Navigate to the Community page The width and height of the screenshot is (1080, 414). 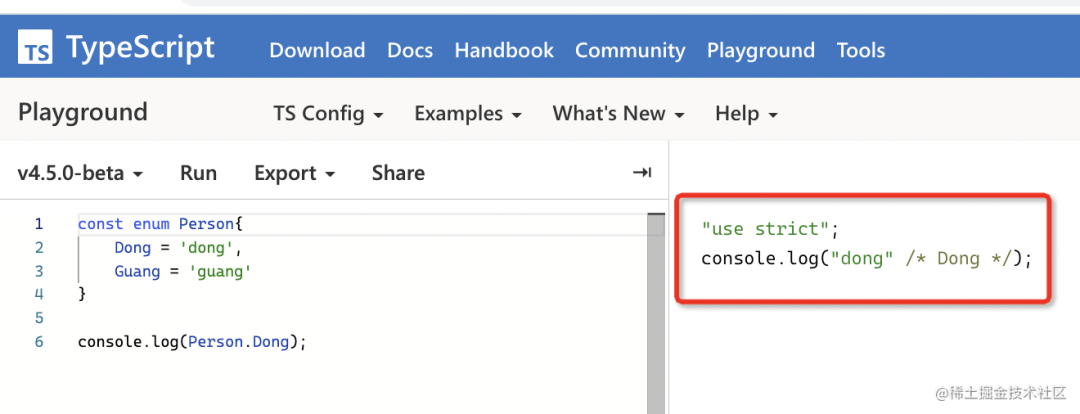coord(630,50)
